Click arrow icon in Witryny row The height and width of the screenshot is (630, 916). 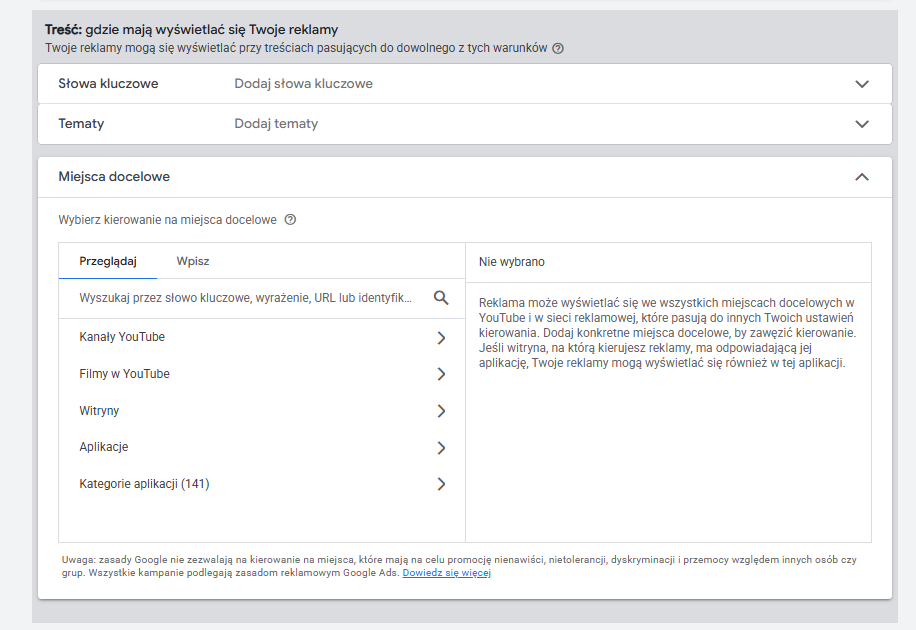441,411
